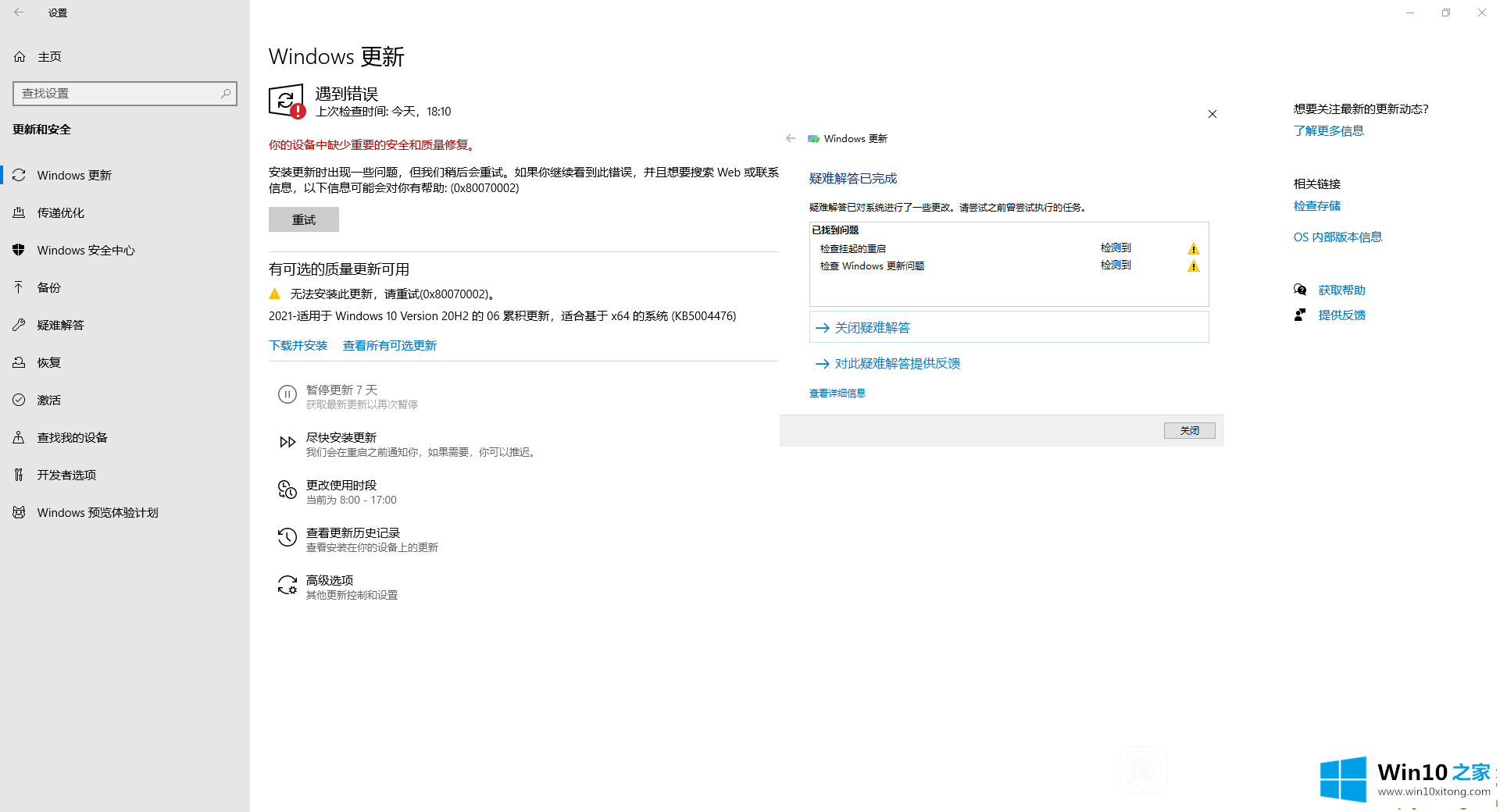Image resolution: width=1500 pixels, height=812 pixels.
Task: Click Close the troubleshooter option
Action: [x=872, y=328]
